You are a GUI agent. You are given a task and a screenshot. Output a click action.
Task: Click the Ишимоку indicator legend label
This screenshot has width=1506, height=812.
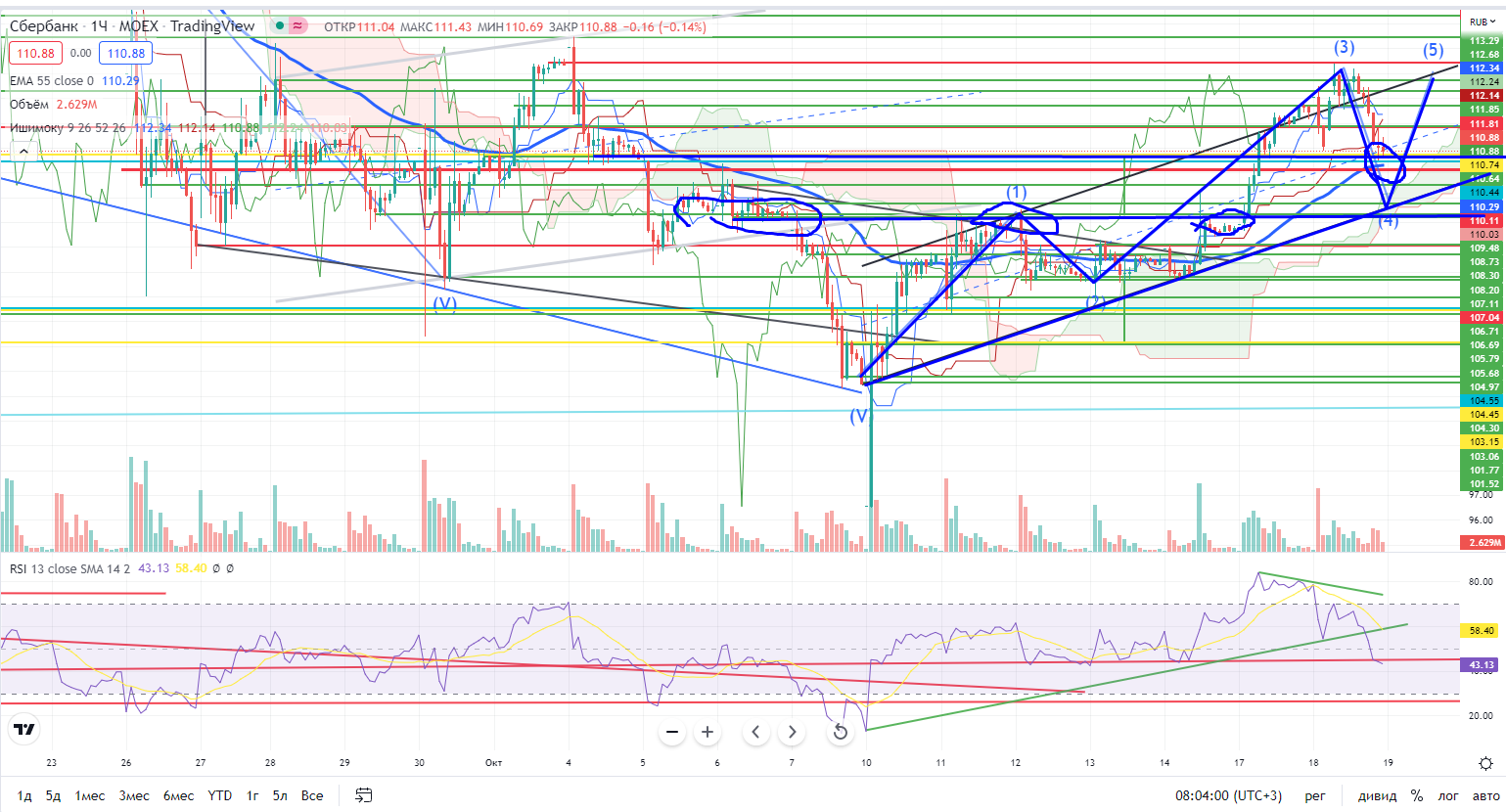(x=37, y=128)
